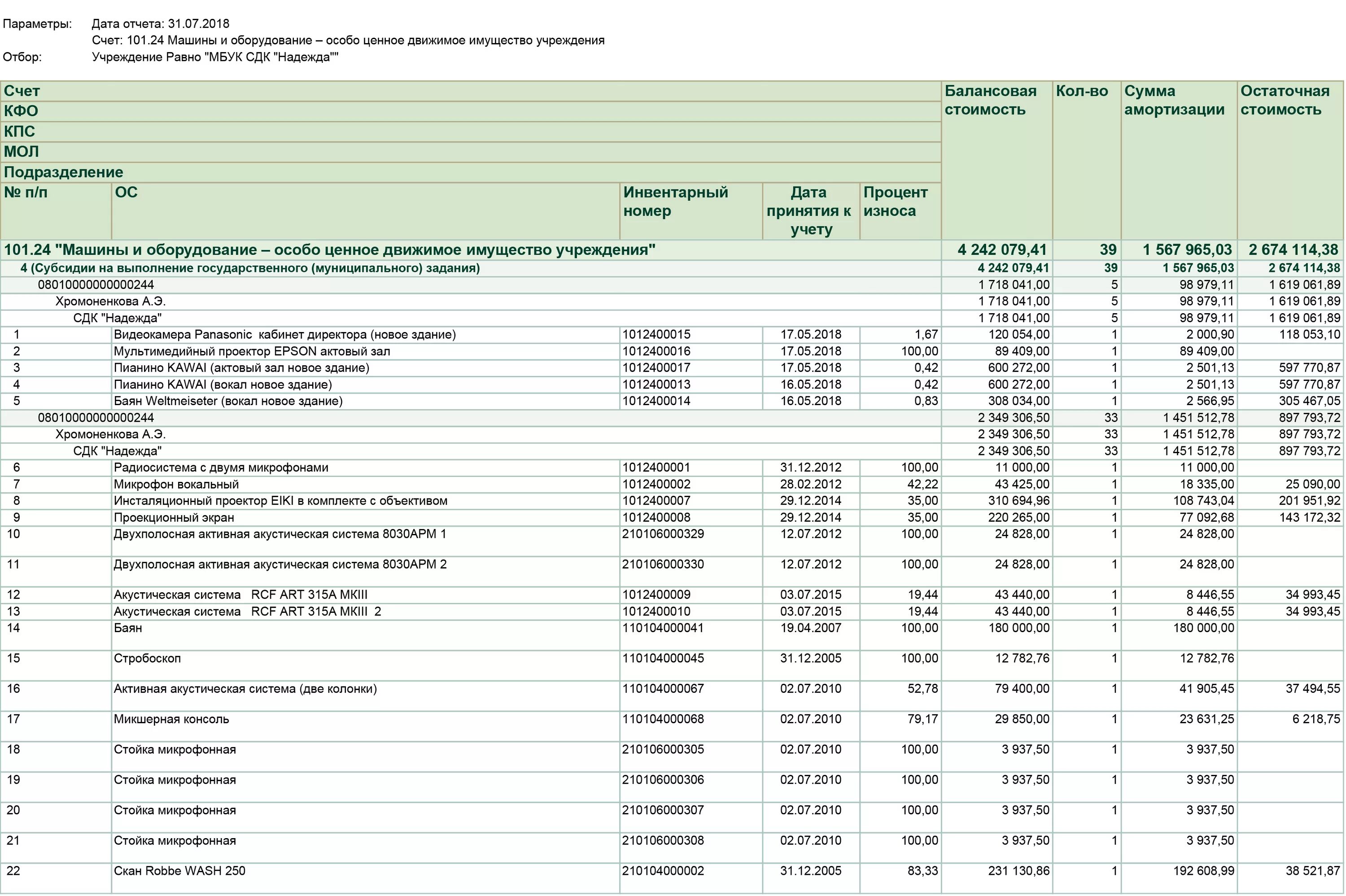Select the 'КПС' header row
1346x896 pixels.
pyautogui.click(x=471, y=132)
